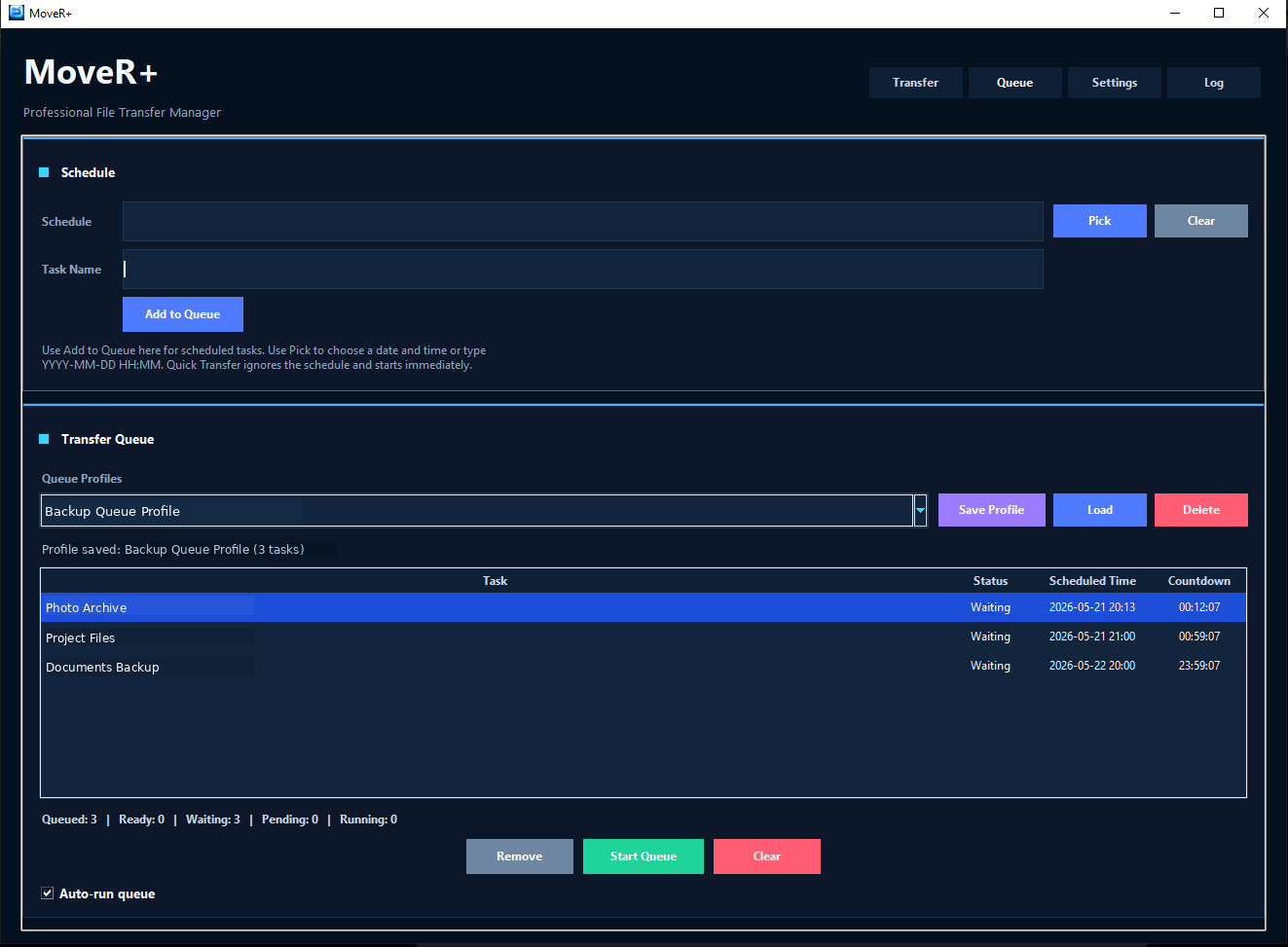Click scheduled time 2026-05-22 20:00

[1091, 666]
